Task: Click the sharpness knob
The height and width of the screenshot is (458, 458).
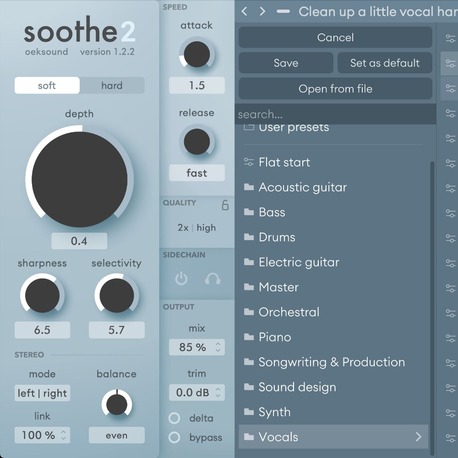Action: (42, 295)
